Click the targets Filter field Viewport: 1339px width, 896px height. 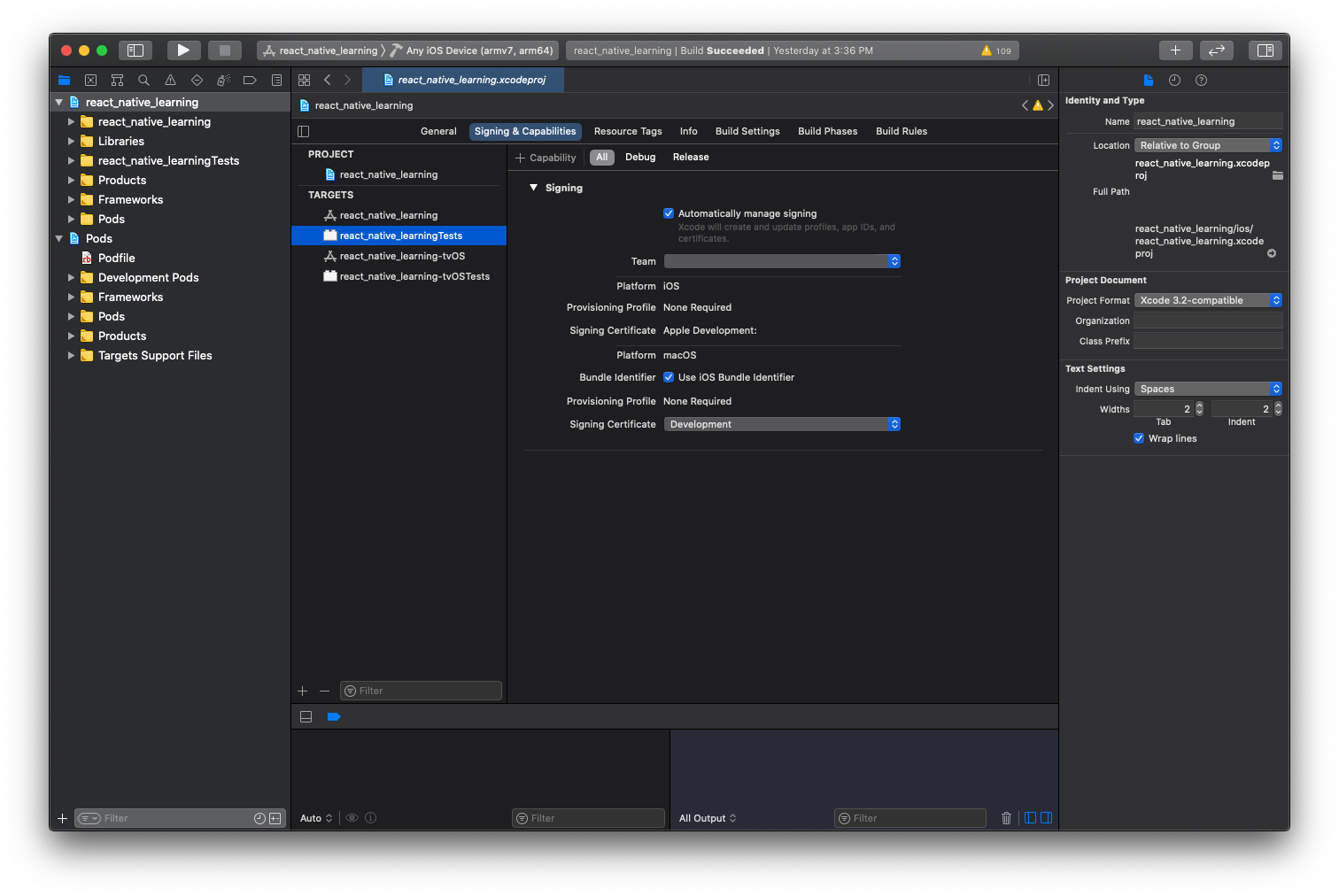click(421, 691)
